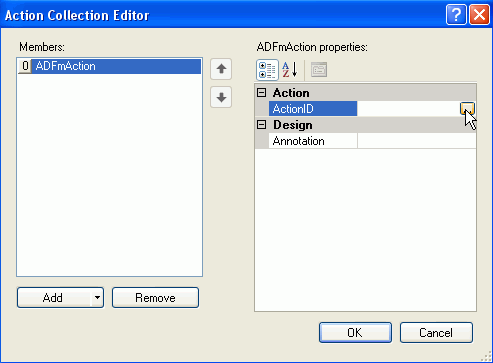Click the ActionID ellipsis browse button

(x=467, y=109)
